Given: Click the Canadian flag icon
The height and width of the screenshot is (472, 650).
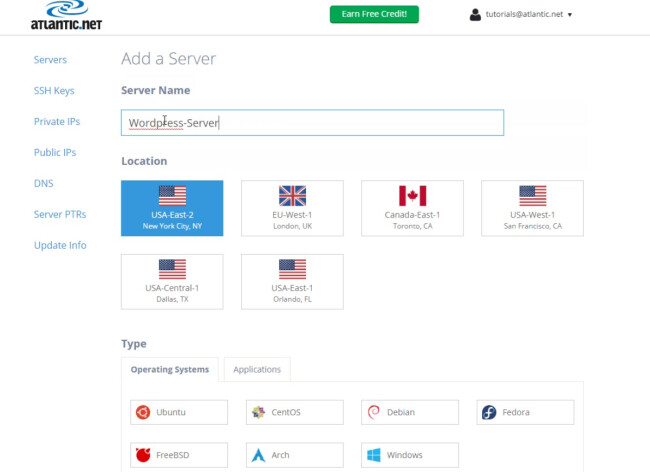Looking at the screenshot, I should tap(412, 196).
